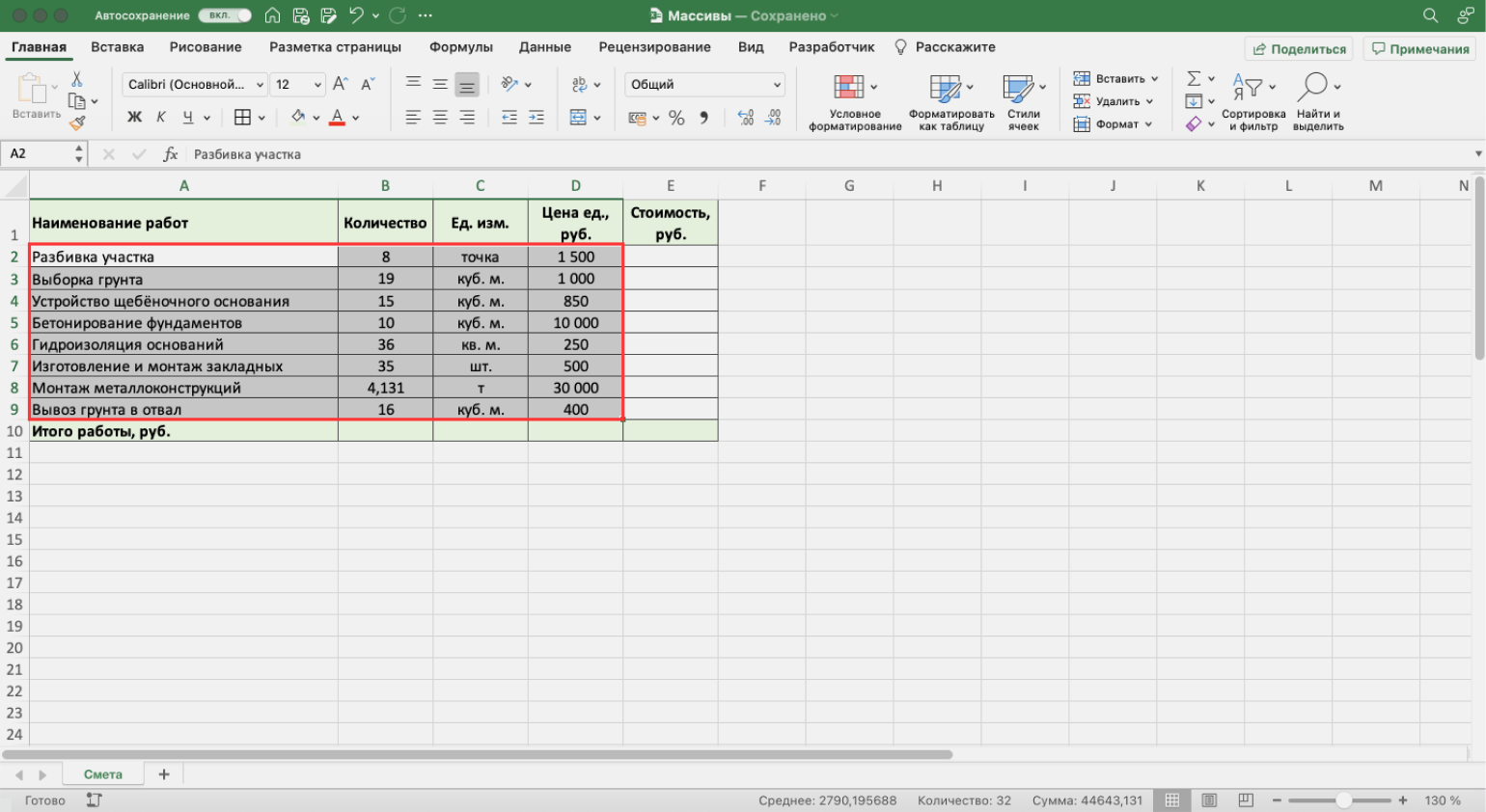
Task: Expand the font name dropdown Calibri
Action: click(260, 85)
